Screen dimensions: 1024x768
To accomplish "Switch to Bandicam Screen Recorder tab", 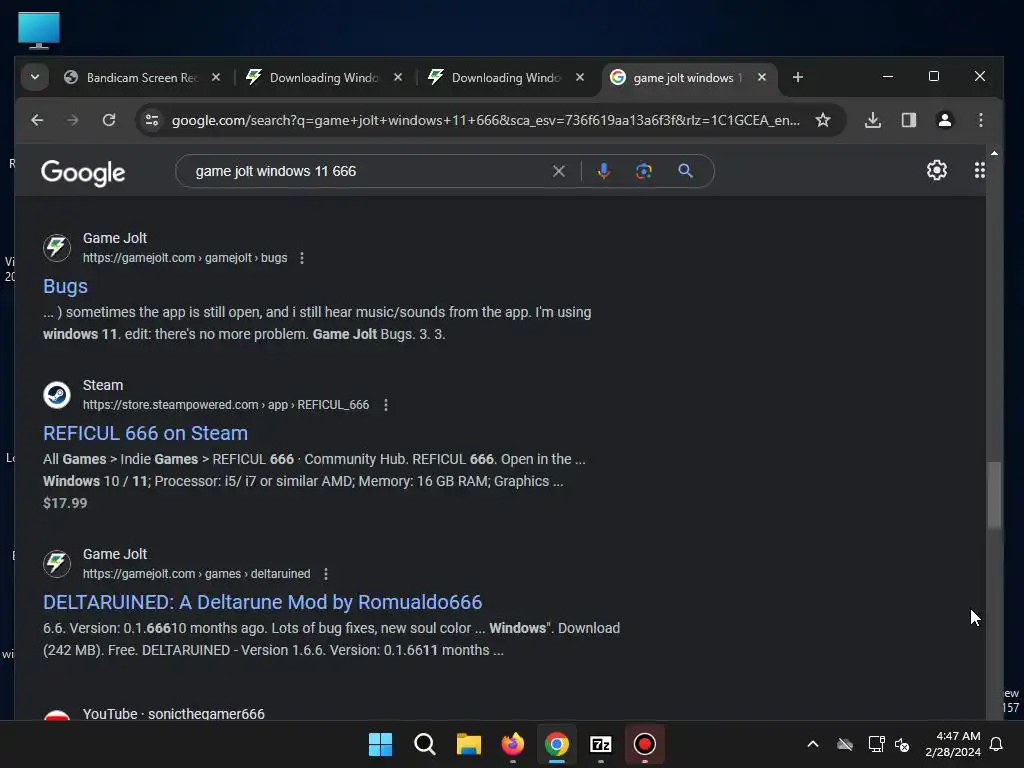I will (x=142, y=78).
